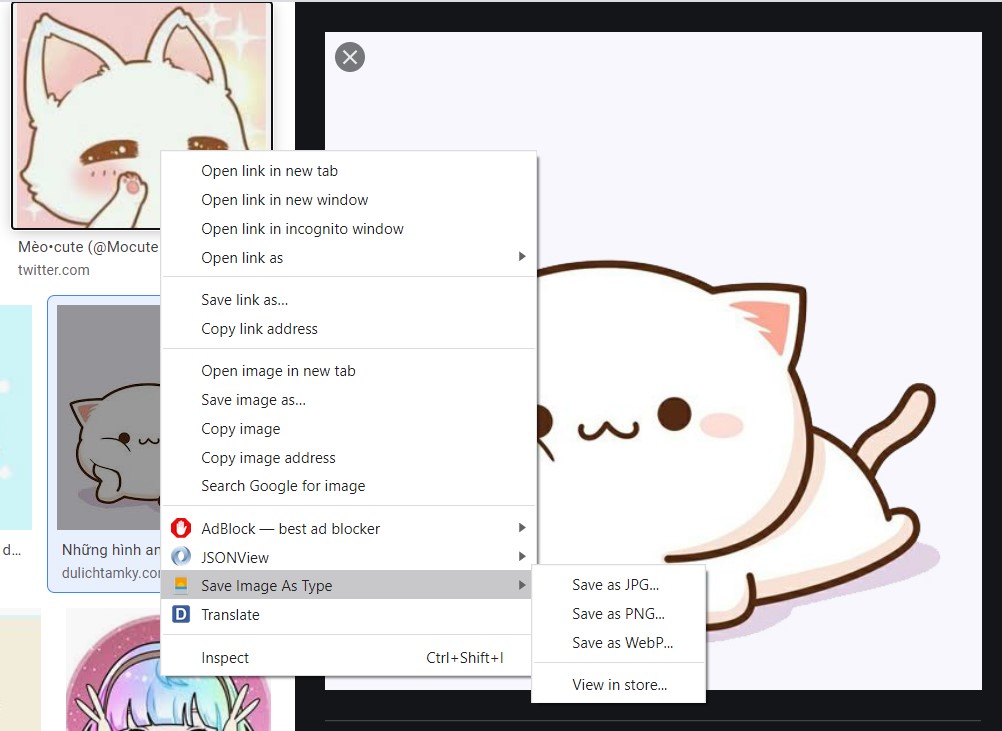This screenshot has height=731, width=1002.
Task: Select Save Image As Type entry
Action: point(346,585)
